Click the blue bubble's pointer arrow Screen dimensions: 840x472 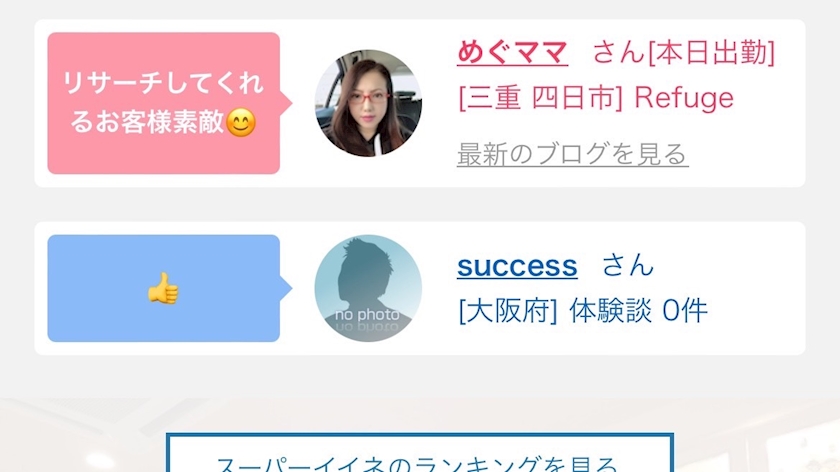[x=286, y=288]
